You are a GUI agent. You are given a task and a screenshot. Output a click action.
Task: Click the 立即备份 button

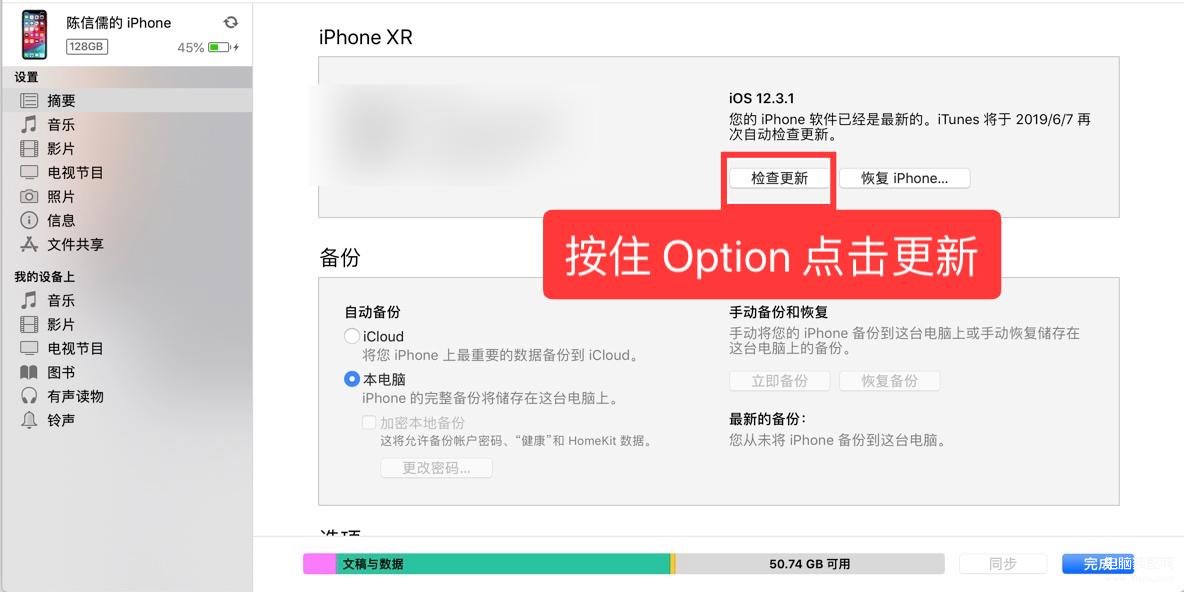(x=779, y=381)
